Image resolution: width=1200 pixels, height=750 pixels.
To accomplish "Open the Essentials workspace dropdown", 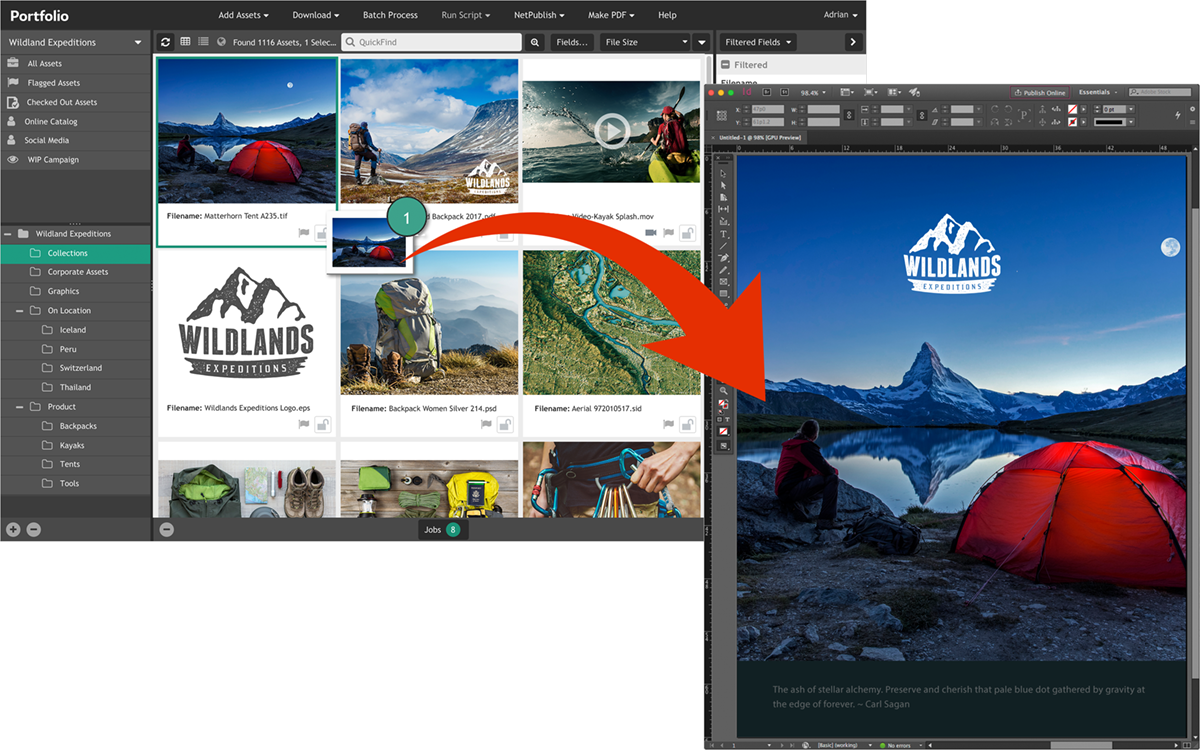I will (1097, 92).
